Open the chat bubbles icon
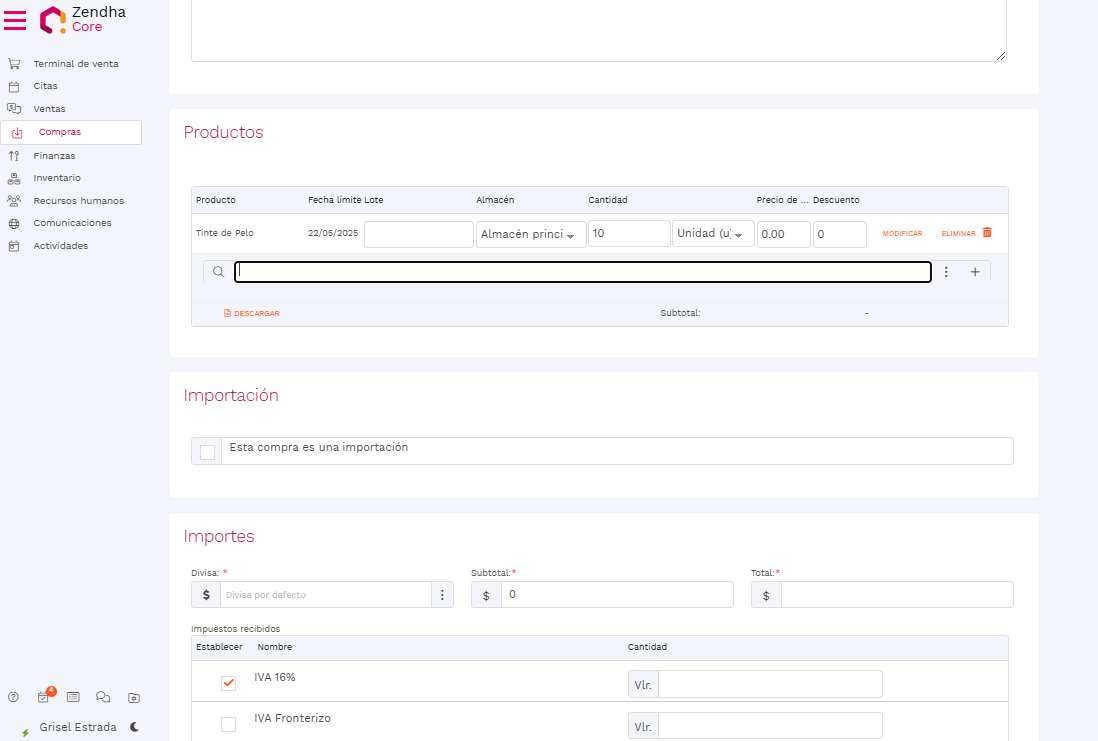Viewport: 1098px width, 741px height. [102, 698]
